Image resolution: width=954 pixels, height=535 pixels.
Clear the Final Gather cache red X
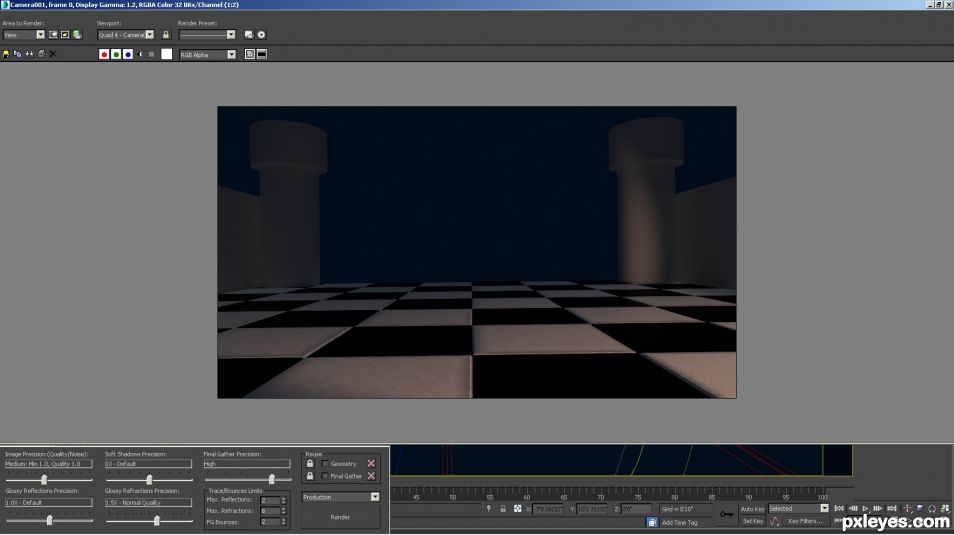point(371,476)
